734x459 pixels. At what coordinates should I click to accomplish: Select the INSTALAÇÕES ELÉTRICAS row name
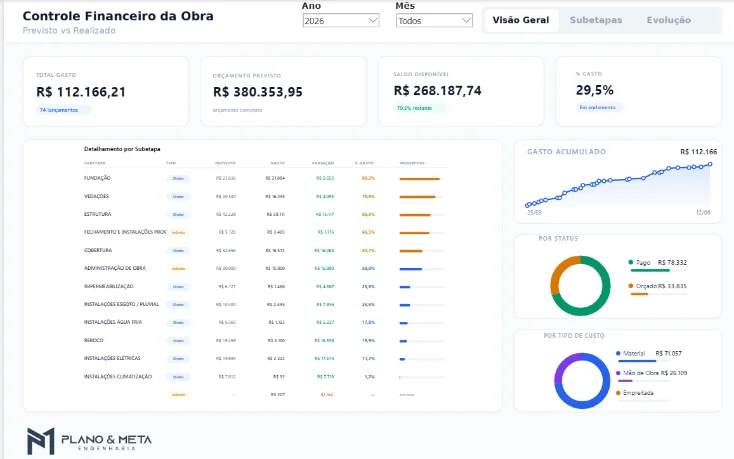[x=112, y=358]
